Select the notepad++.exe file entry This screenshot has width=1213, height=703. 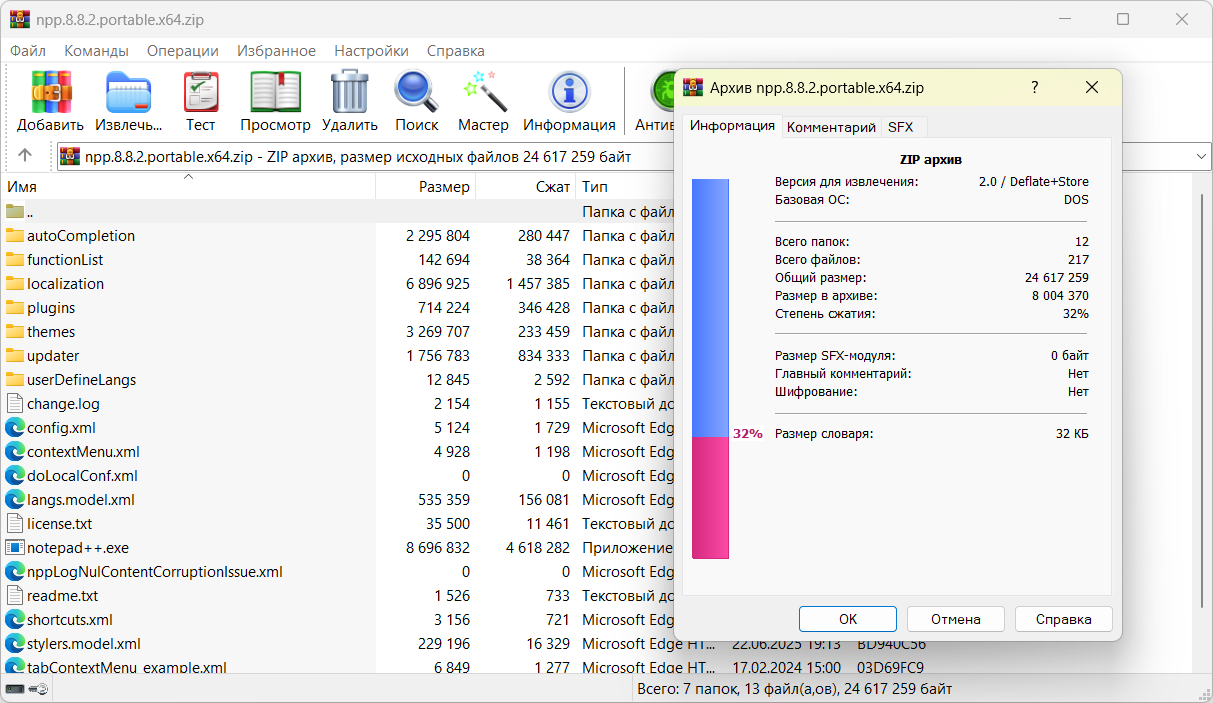coord(78,548)
